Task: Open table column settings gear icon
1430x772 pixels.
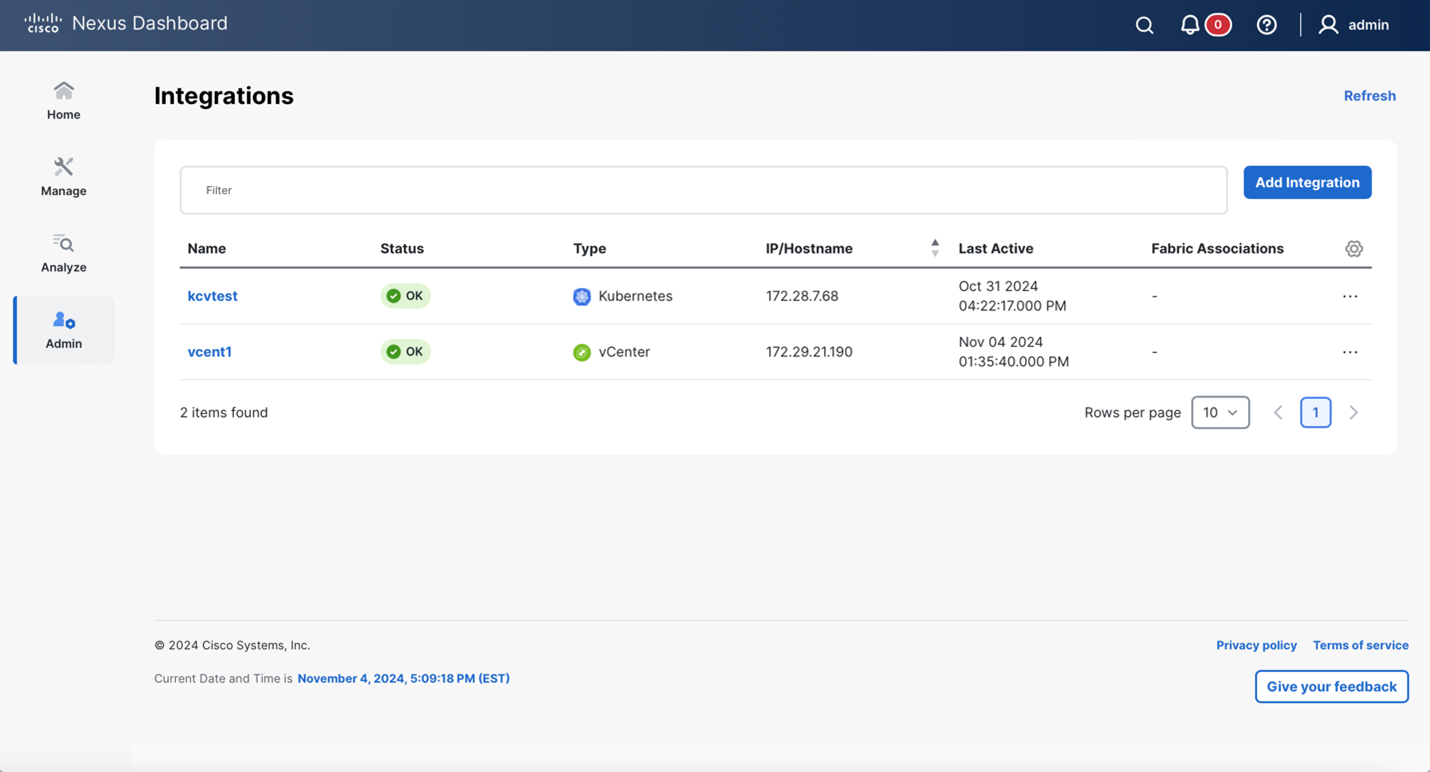Action: click(x=1354, y=249)
